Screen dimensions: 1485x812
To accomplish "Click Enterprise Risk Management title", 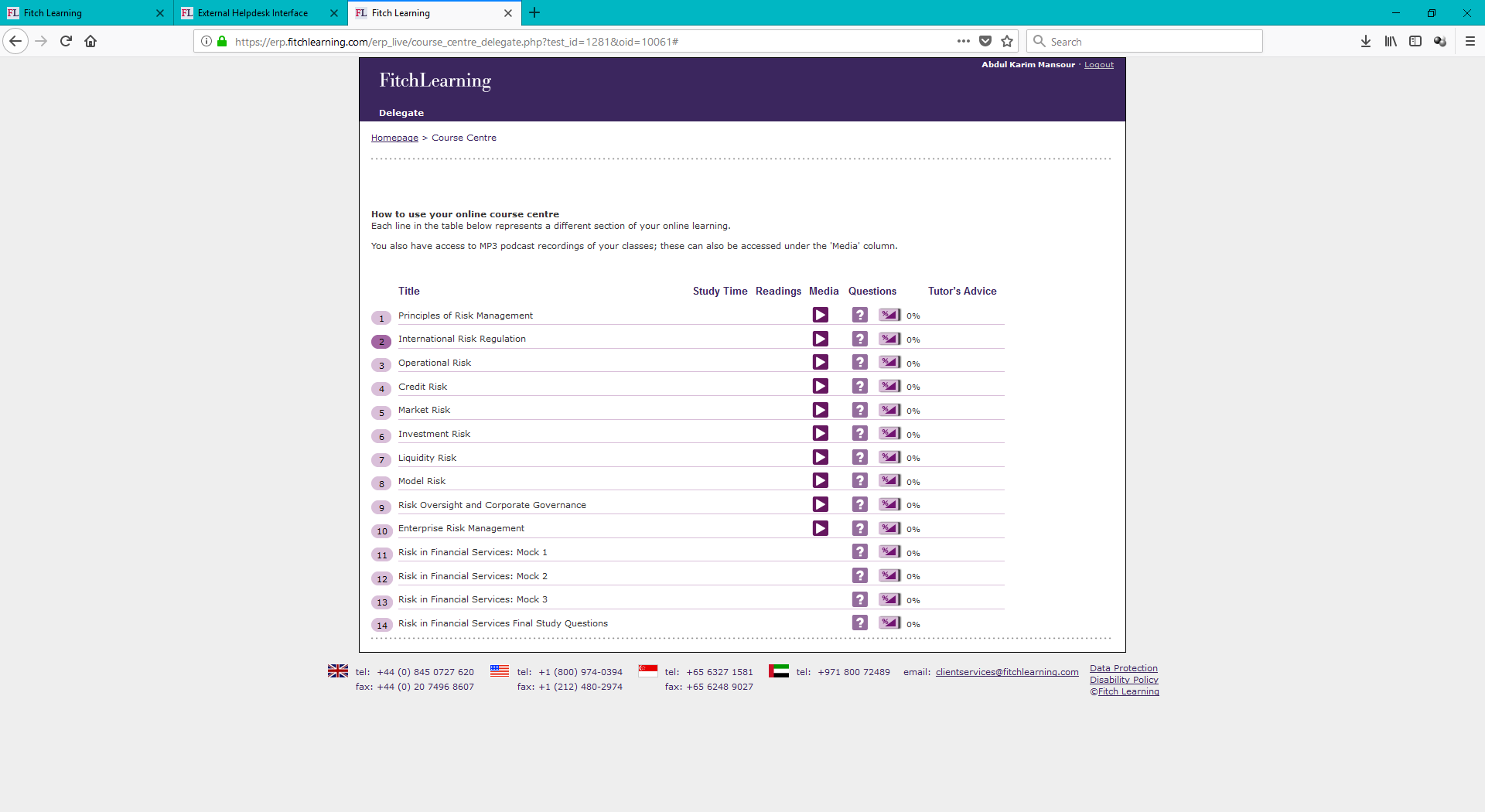I will pos(461,528).
